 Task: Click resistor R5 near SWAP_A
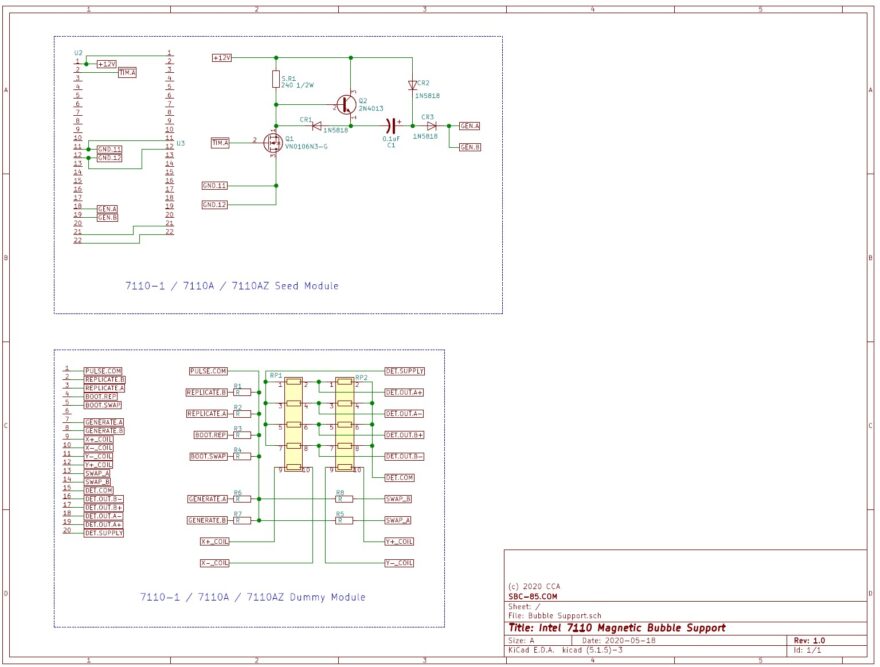coord(340,520)
